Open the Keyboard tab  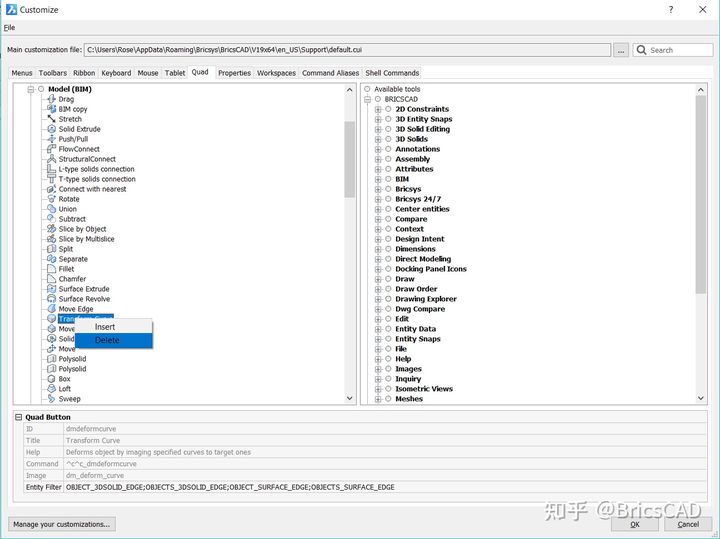coord(116,73)
